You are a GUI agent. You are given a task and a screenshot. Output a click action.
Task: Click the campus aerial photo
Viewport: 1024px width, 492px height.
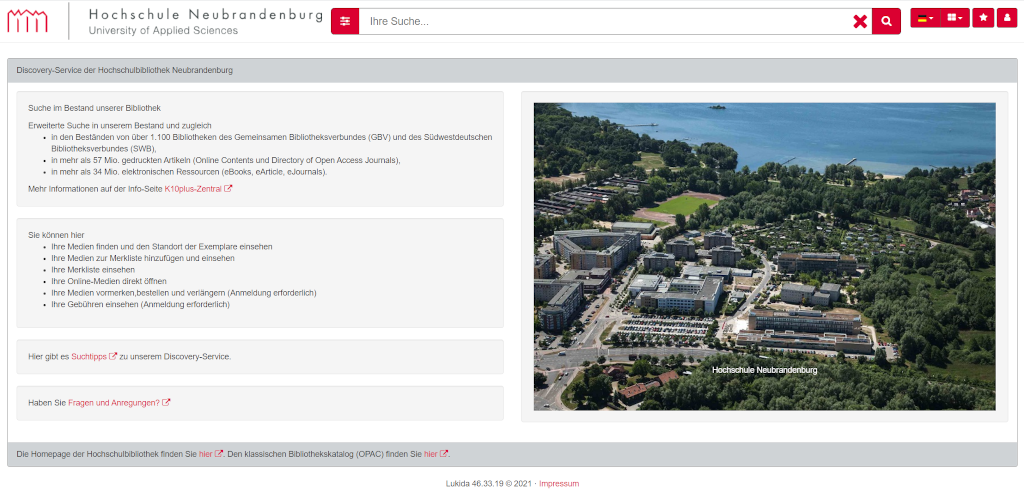[x=764, y=256]
